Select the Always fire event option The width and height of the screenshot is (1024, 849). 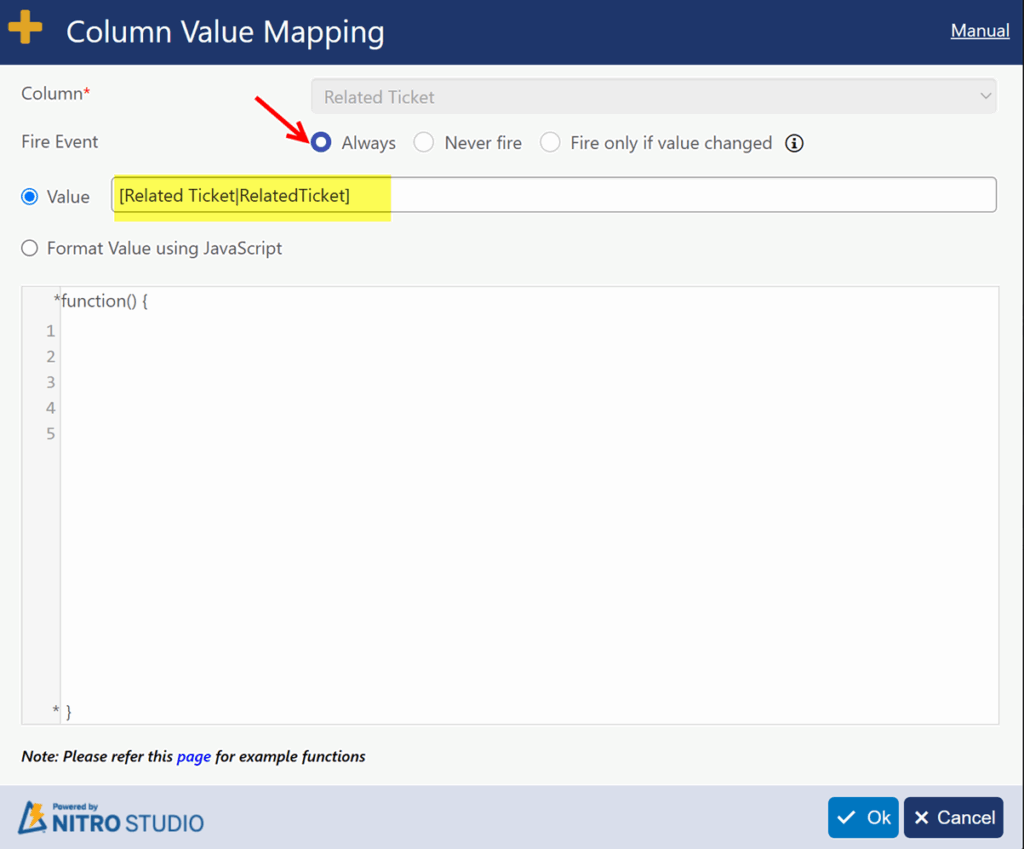pyautogui.click(x=321, y=142)
